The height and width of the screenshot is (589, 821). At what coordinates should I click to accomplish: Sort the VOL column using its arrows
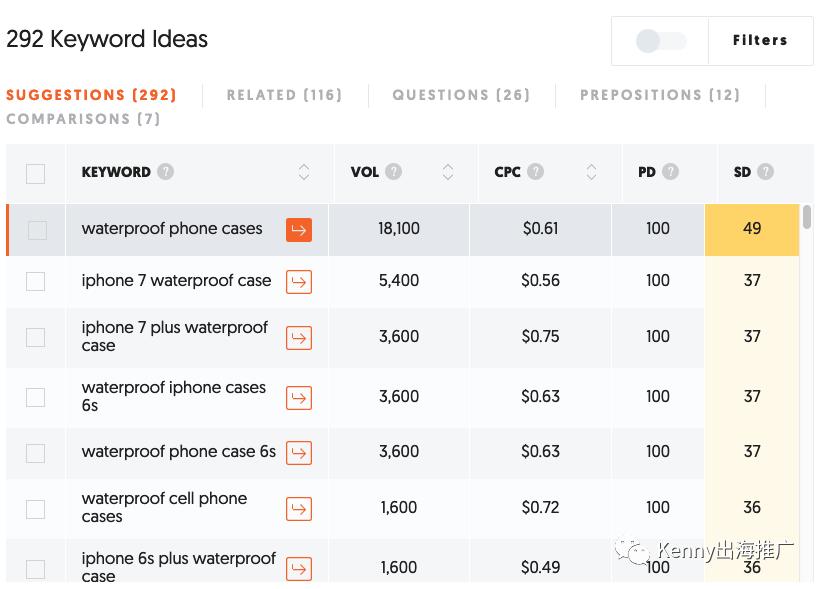[x=448, y=173]
